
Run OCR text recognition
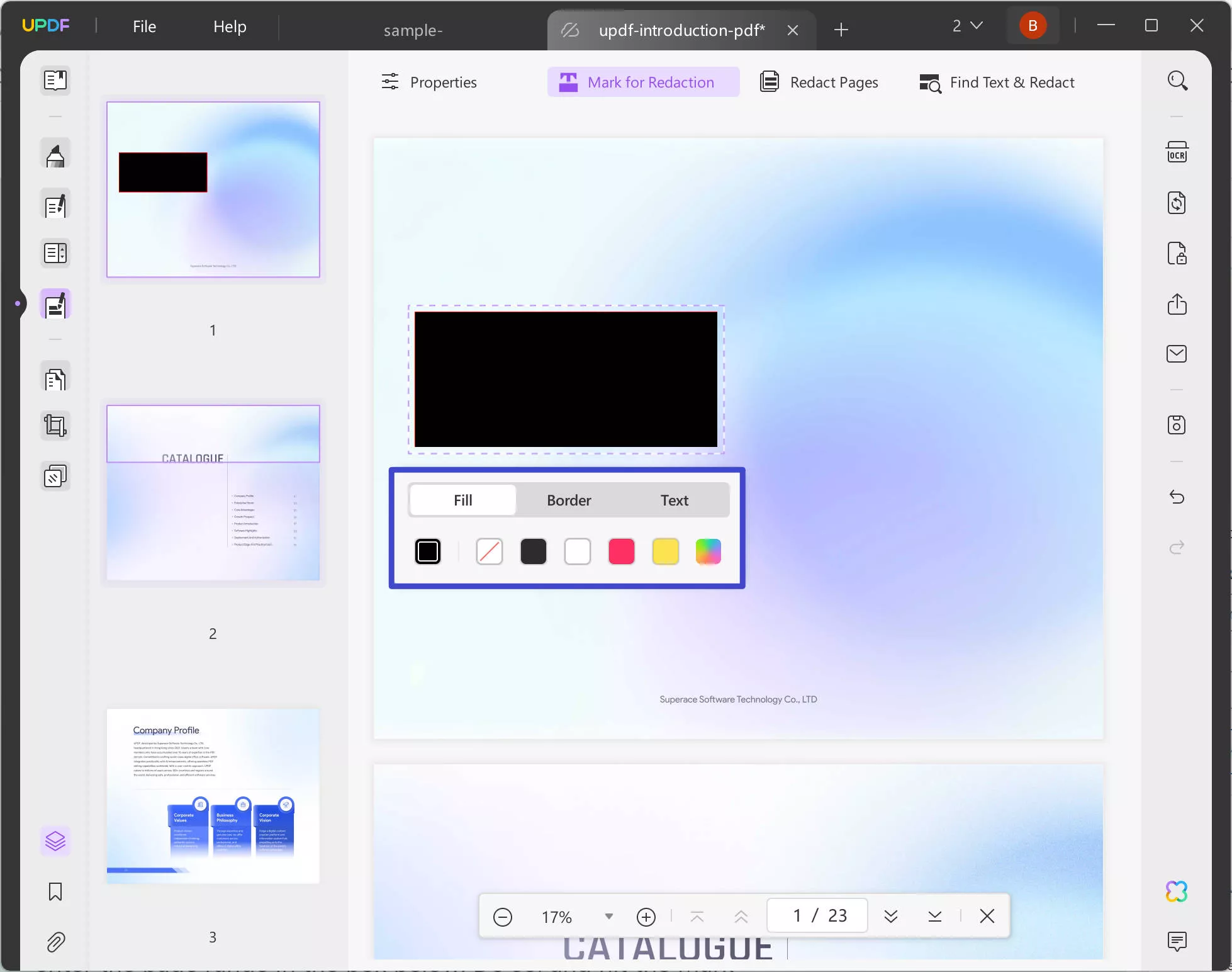[1177, 153]
